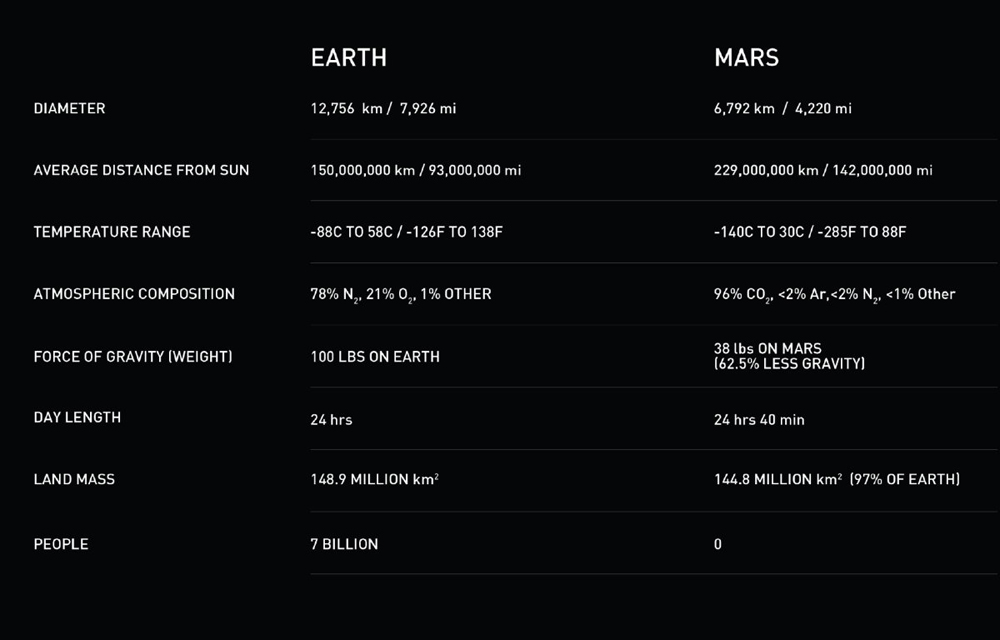The height and width of the screenshot is (640, 1000).
Task: Select the TEMPERATURE RANGE row label
Action: click(111, 232)
